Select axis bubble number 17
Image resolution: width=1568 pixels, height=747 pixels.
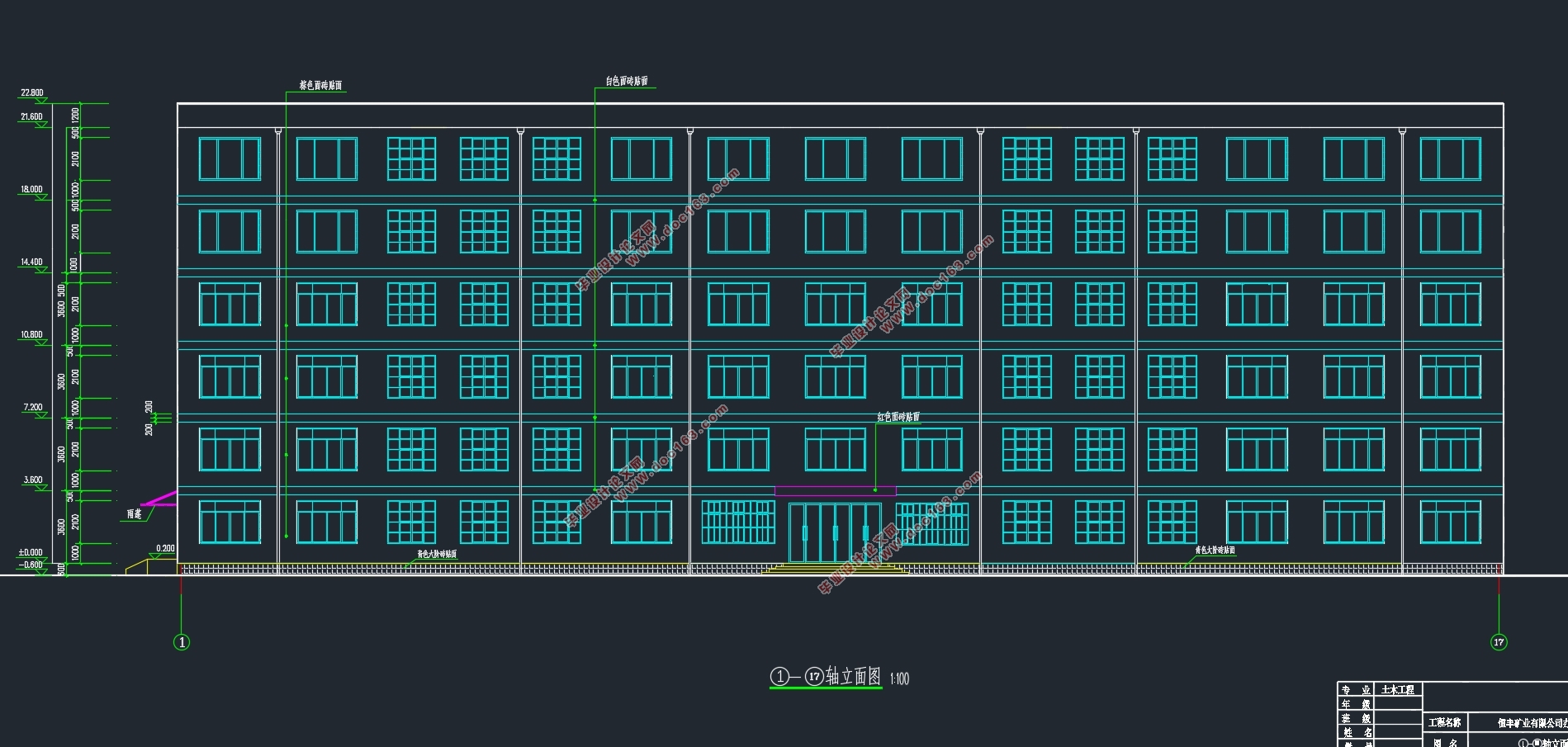point(1499,642)
